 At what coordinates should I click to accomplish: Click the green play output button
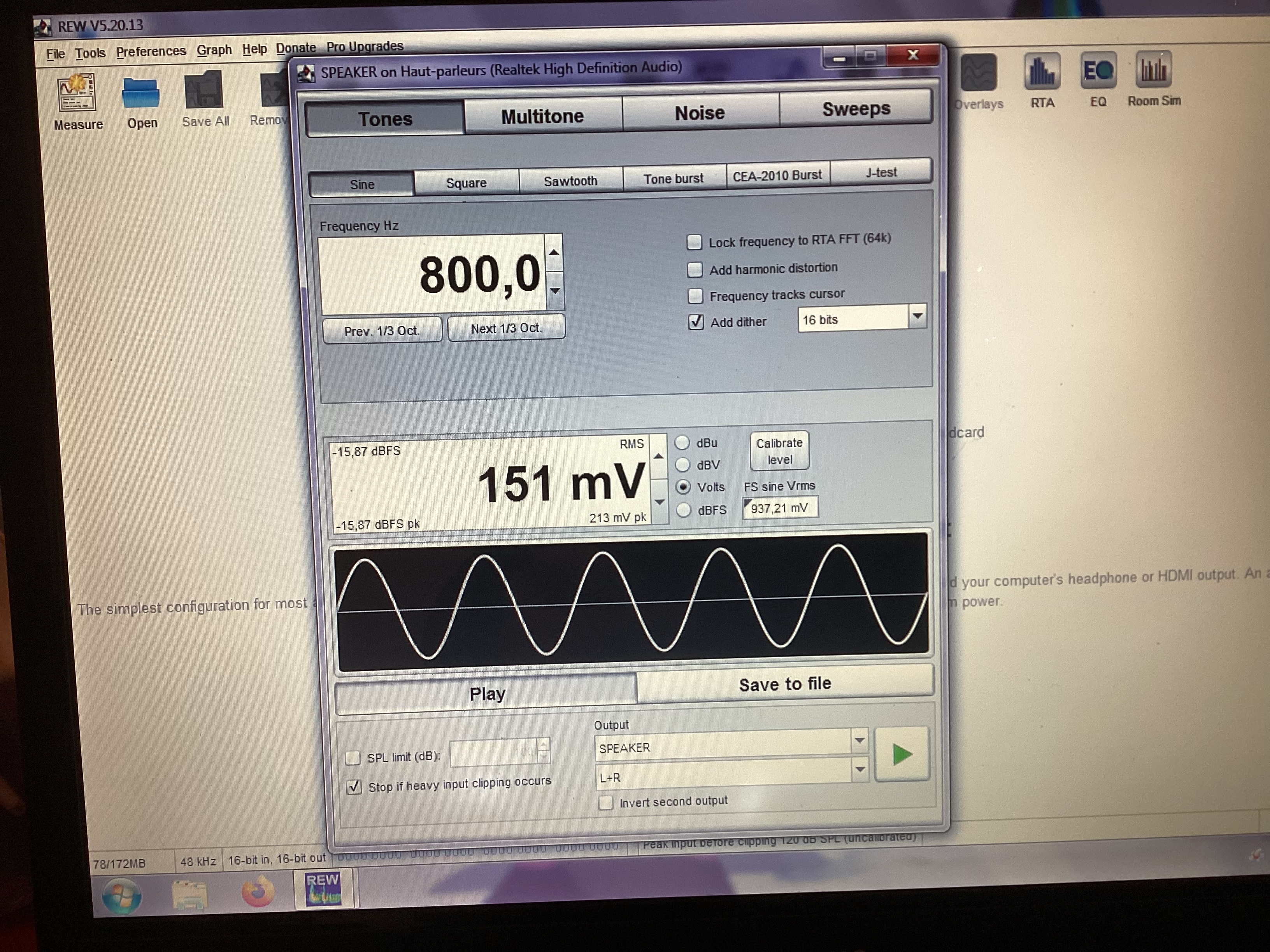902,754
